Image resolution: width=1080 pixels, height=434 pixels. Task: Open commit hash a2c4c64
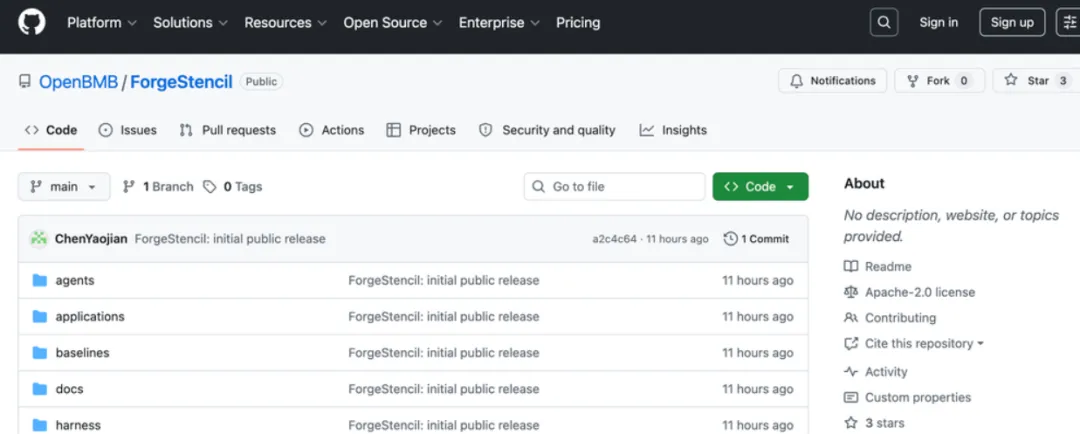(614, 239)
